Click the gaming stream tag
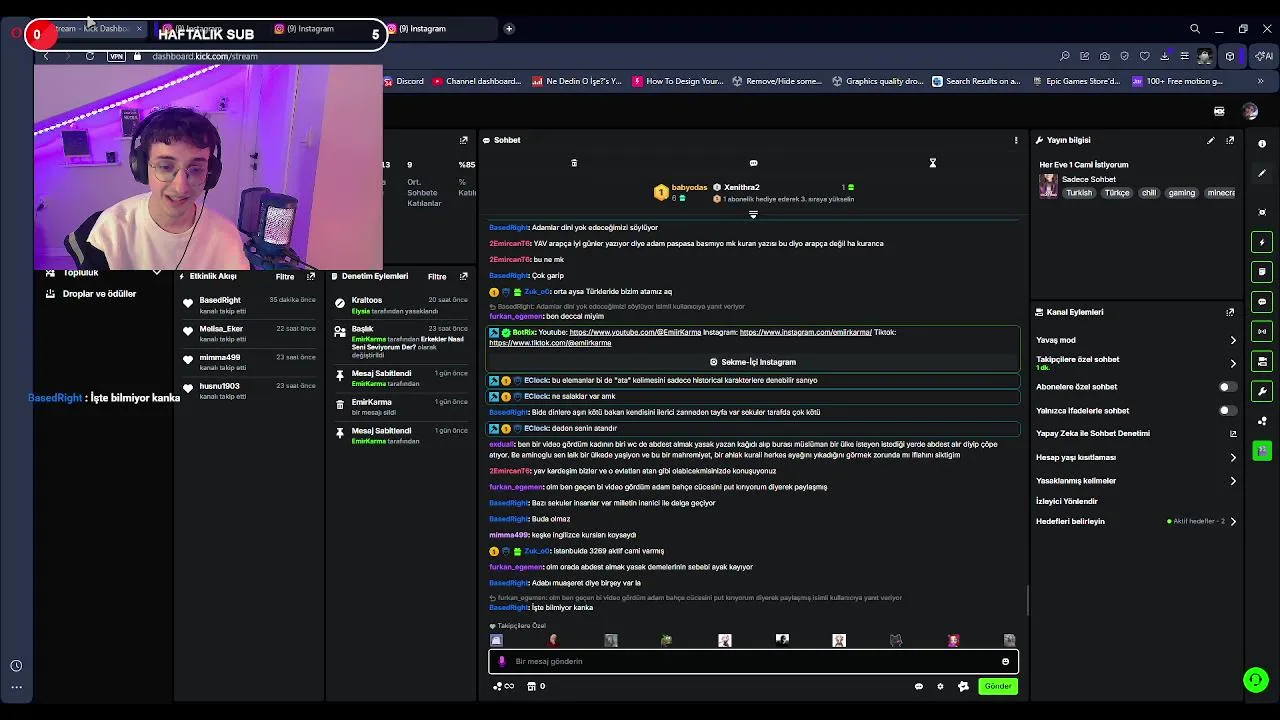1280x720 pixels. pyautogui.click(x=1181, y=193)
